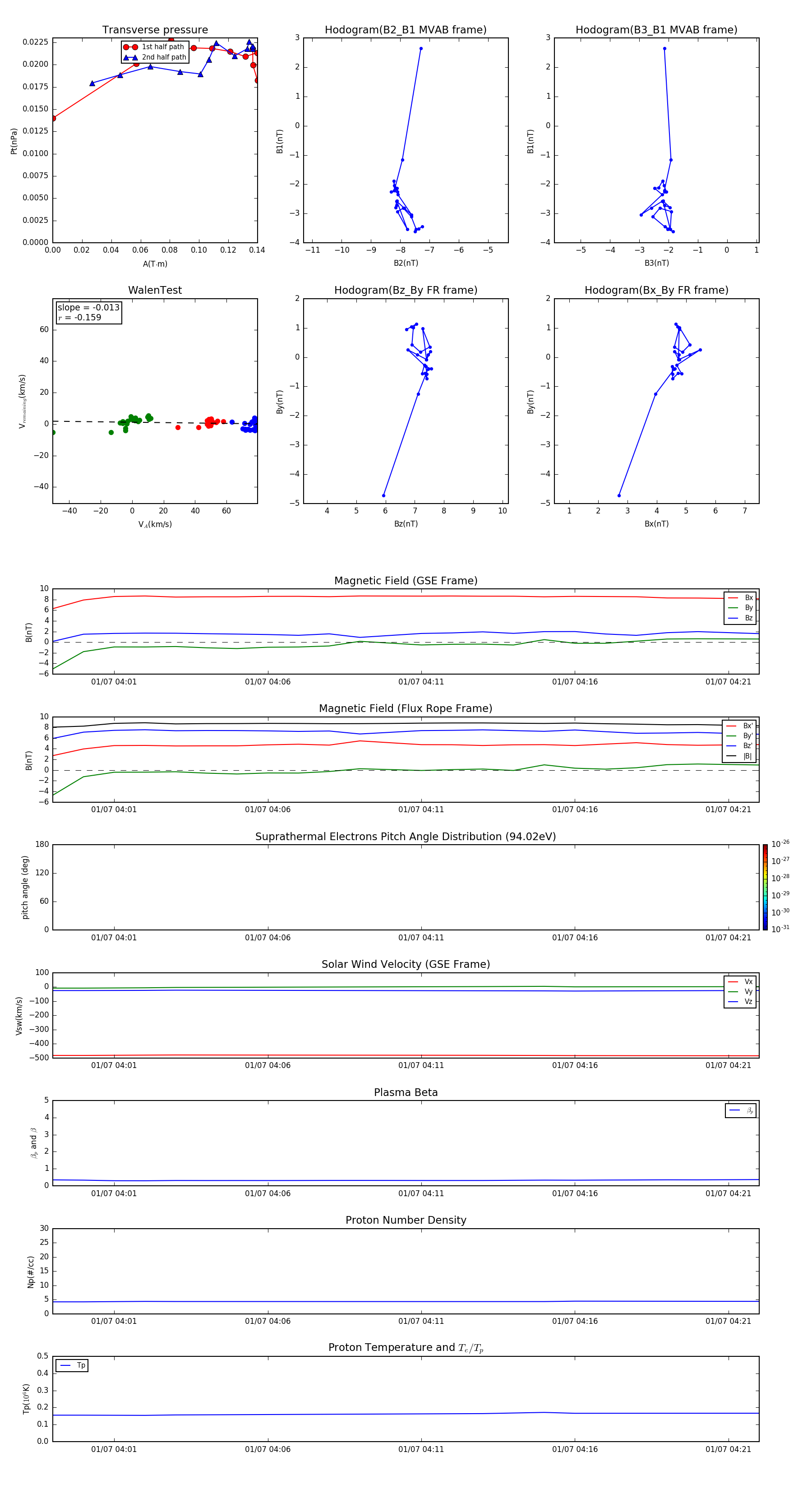
Task: Select Bx' in the Flux Rope legend
Action: [x=739, y=726]
